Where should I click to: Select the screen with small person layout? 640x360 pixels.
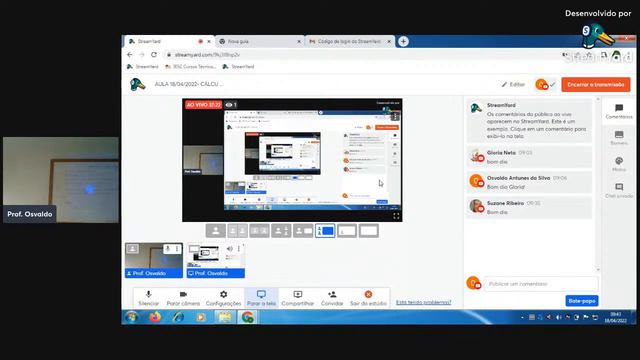pyautogui.click(x=347, y=231)
